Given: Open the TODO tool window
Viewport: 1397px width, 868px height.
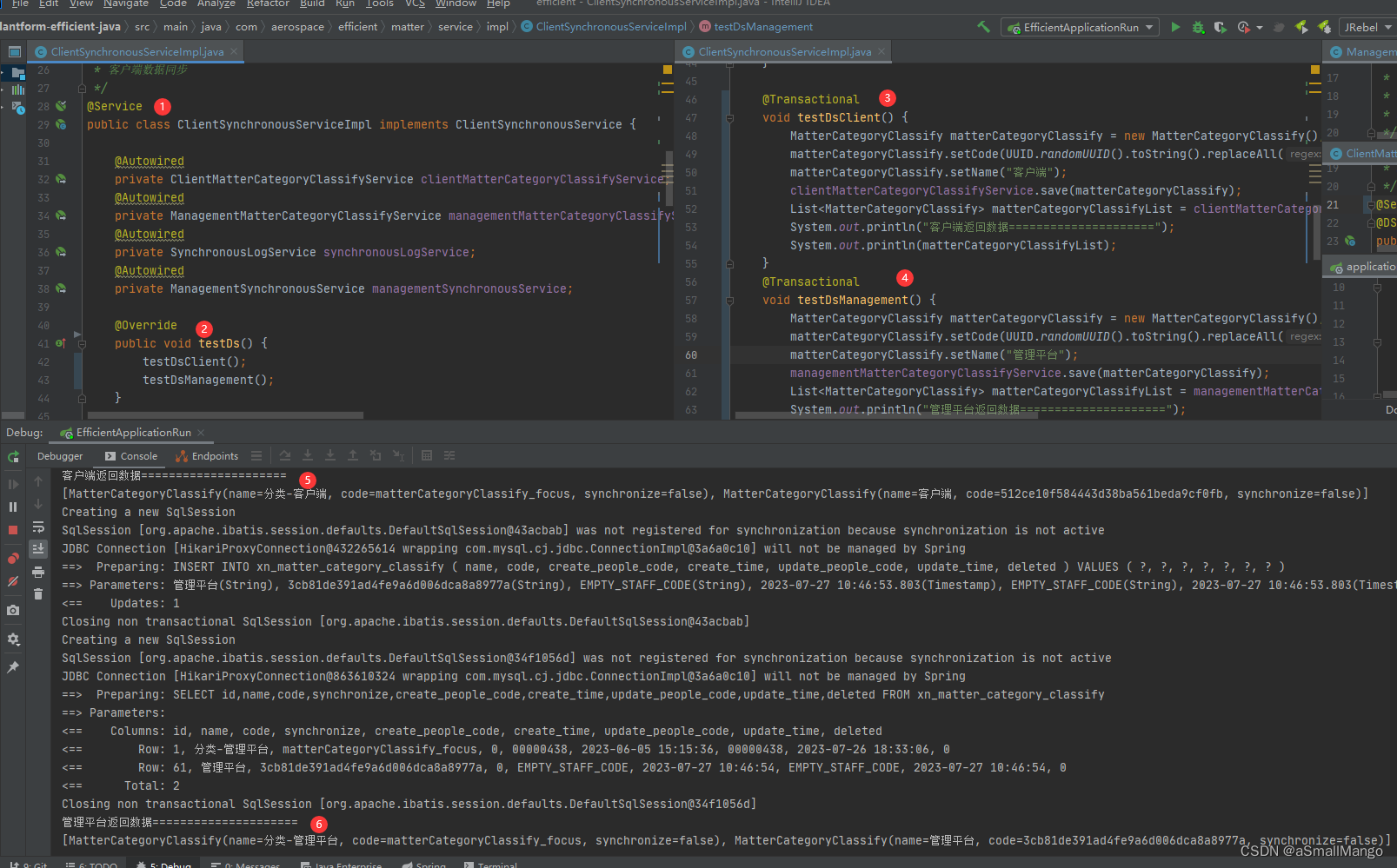Looking at the screenshot, I should click(92, 864).
